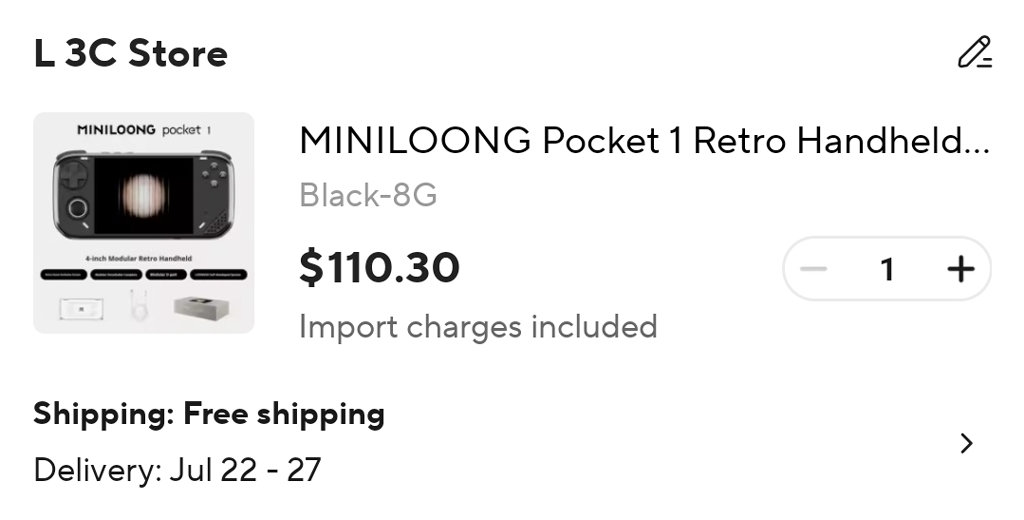Click handheld console picture in thumbnail
The height and width of the screenshot is (520, 1024).
(144, 194)
